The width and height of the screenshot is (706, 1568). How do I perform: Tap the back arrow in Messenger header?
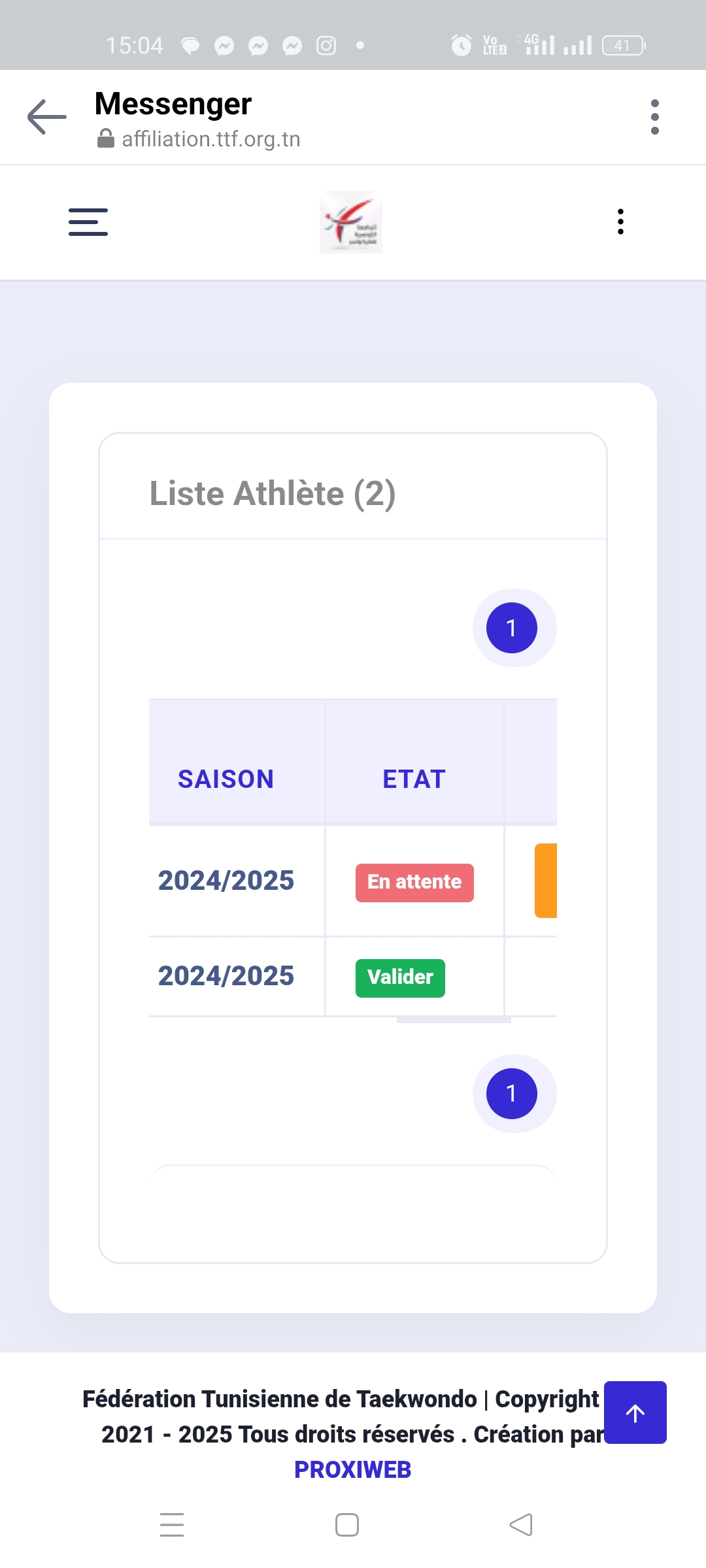tap(47, 117)
